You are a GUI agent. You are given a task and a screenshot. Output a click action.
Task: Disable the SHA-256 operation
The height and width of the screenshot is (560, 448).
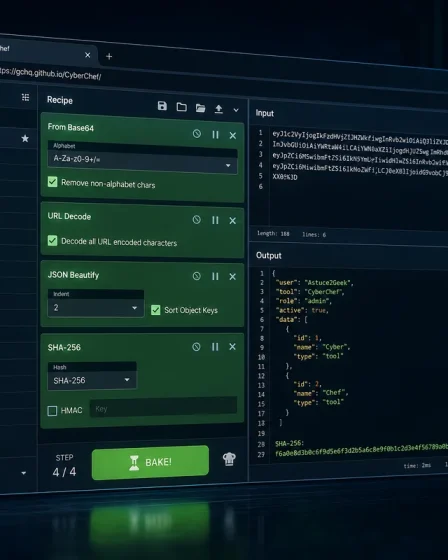point(196,346)
